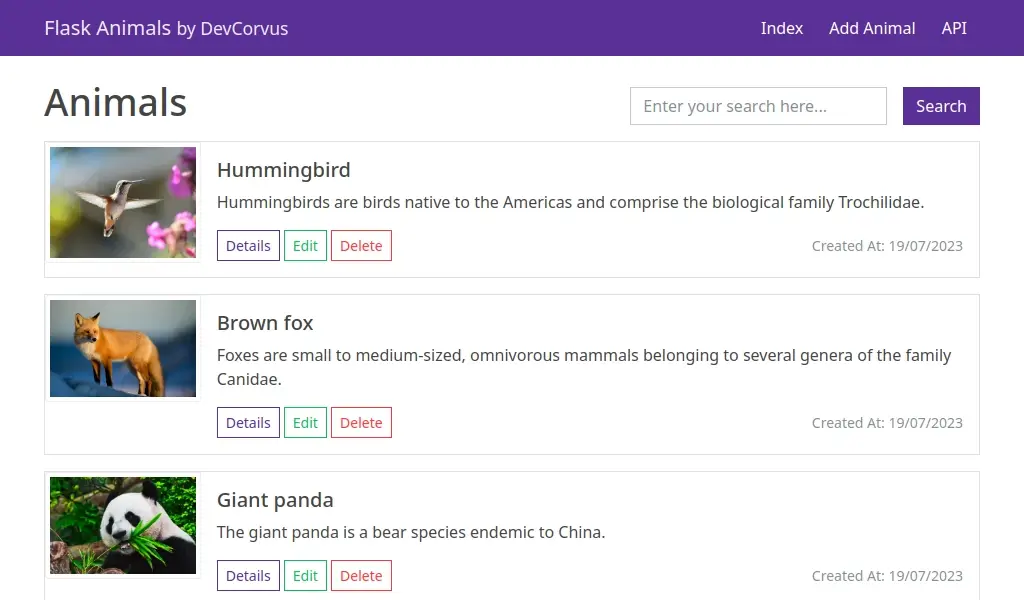Image resolution: width=1024 pixels, height=600 pixels.
Task: Open the Hummingbird thumbnail image
Action: (x=123, y=202)
